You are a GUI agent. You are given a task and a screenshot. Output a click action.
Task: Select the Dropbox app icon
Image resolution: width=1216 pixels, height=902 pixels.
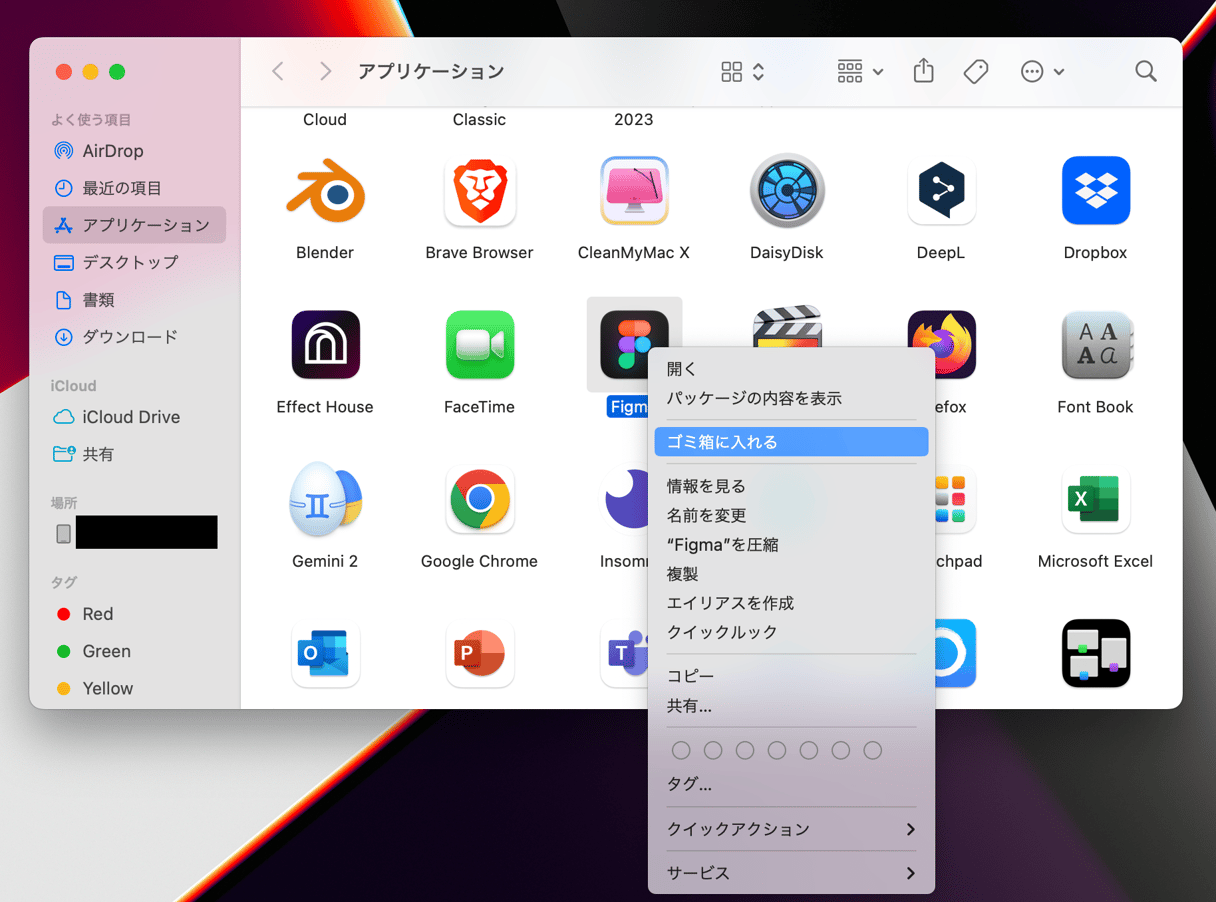coord(1095,191)
